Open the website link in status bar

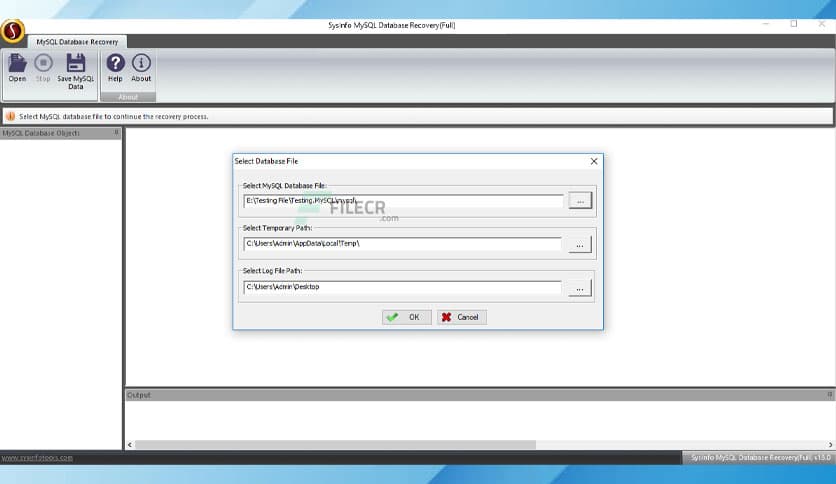(x=37, y=457)
